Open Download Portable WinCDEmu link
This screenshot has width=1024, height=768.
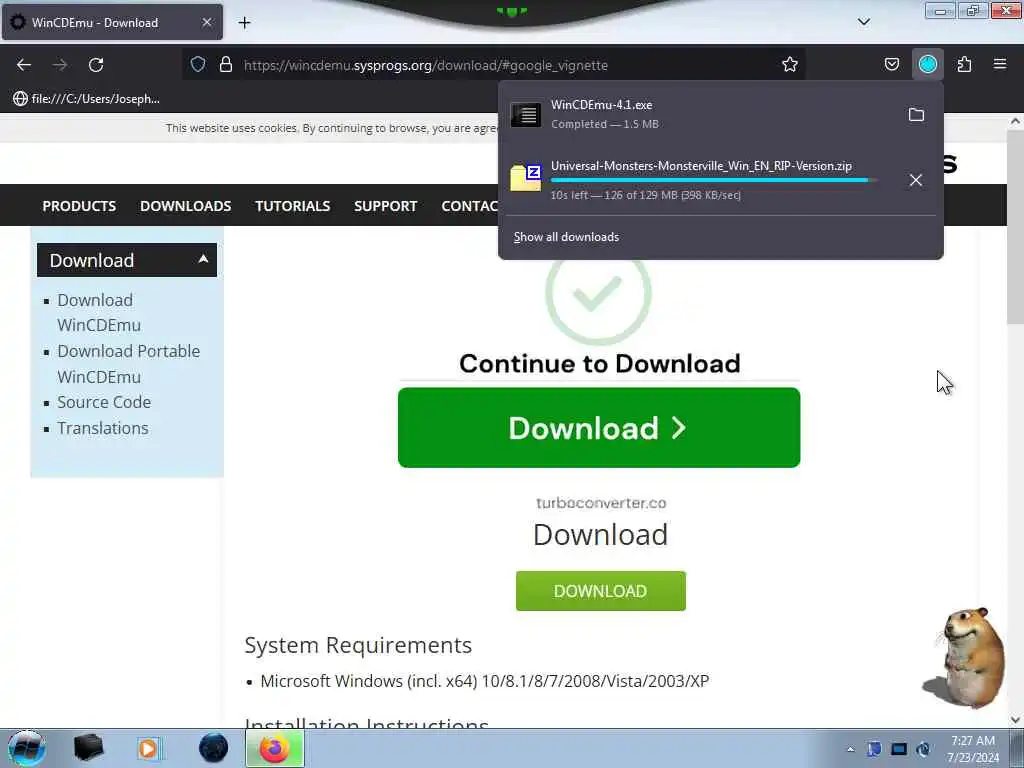[128, 364]
